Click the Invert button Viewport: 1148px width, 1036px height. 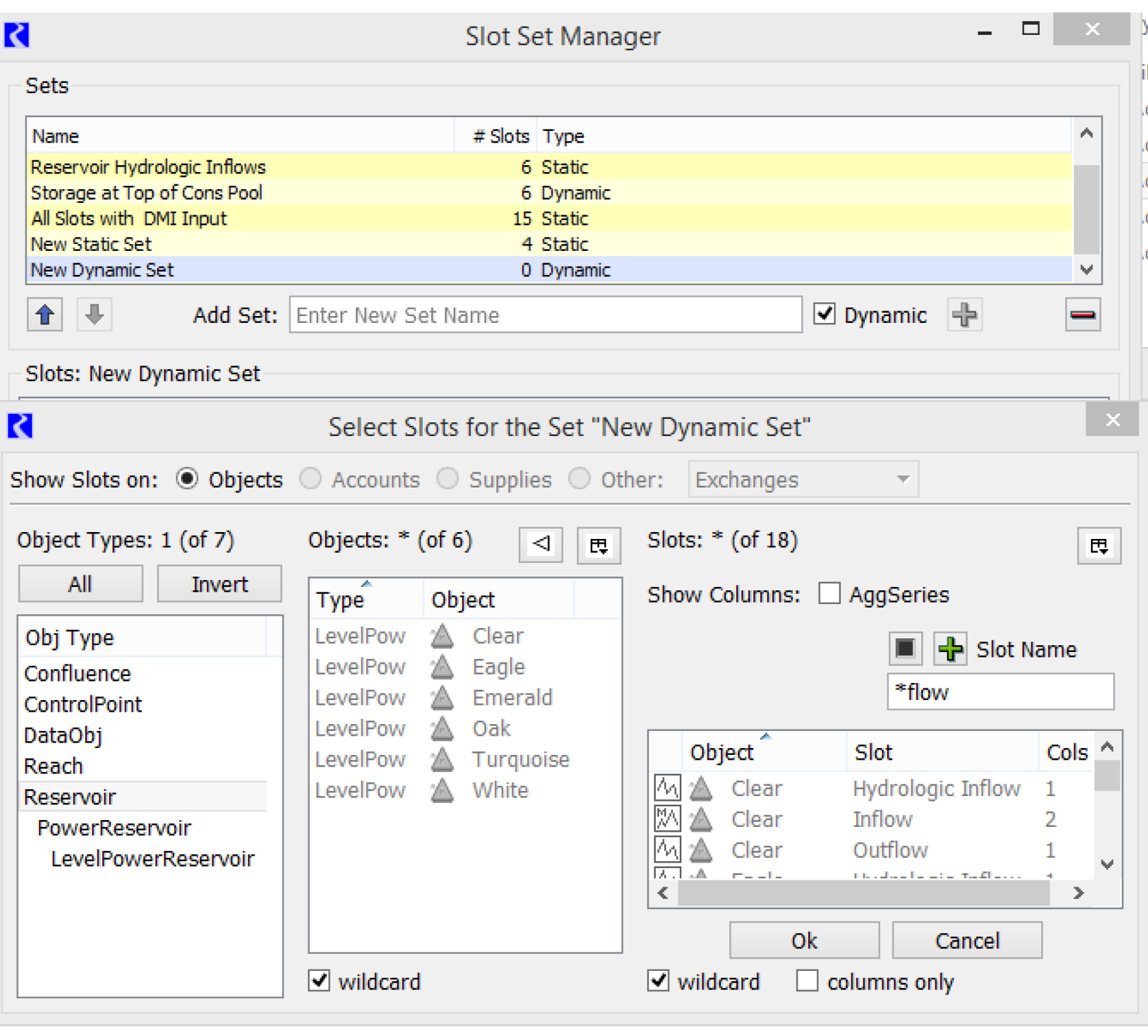[219, 584]
